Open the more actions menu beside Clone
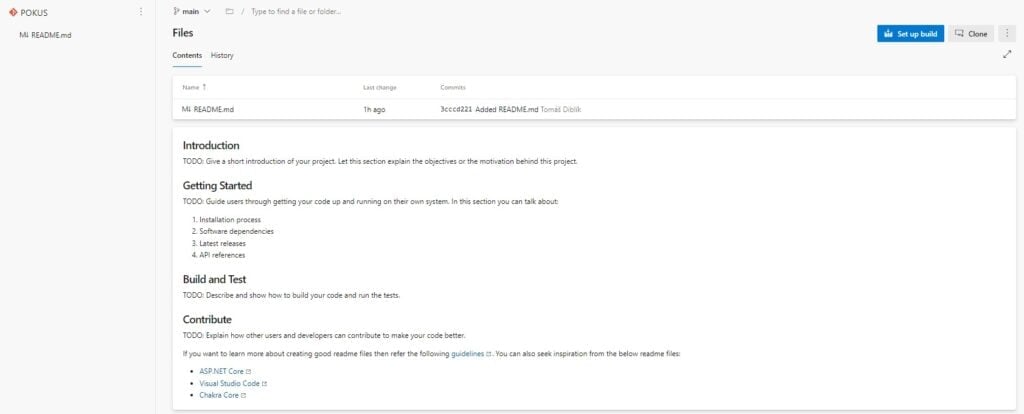The height and width of the screenshot is (414, 1024). pos(1007,34)
